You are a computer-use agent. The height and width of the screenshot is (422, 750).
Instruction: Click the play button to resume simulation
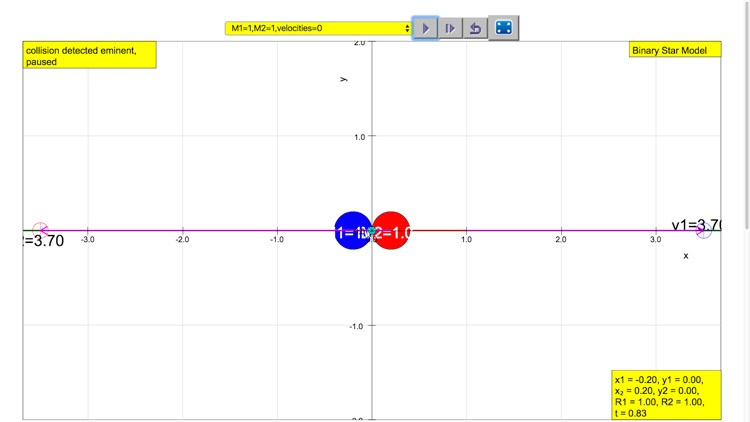pyautogui.click(x=425, y=28)
